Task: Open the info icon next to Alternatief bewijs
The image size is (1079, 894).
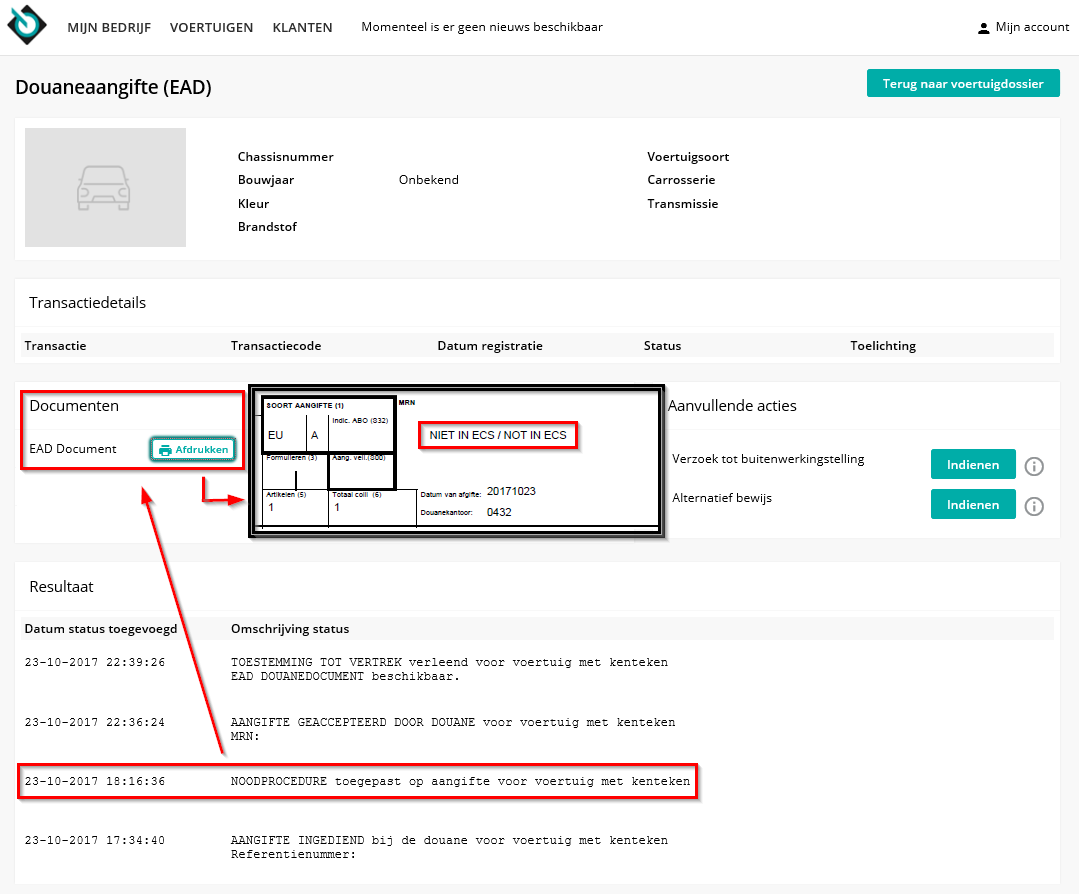Action: (1034, 505)
